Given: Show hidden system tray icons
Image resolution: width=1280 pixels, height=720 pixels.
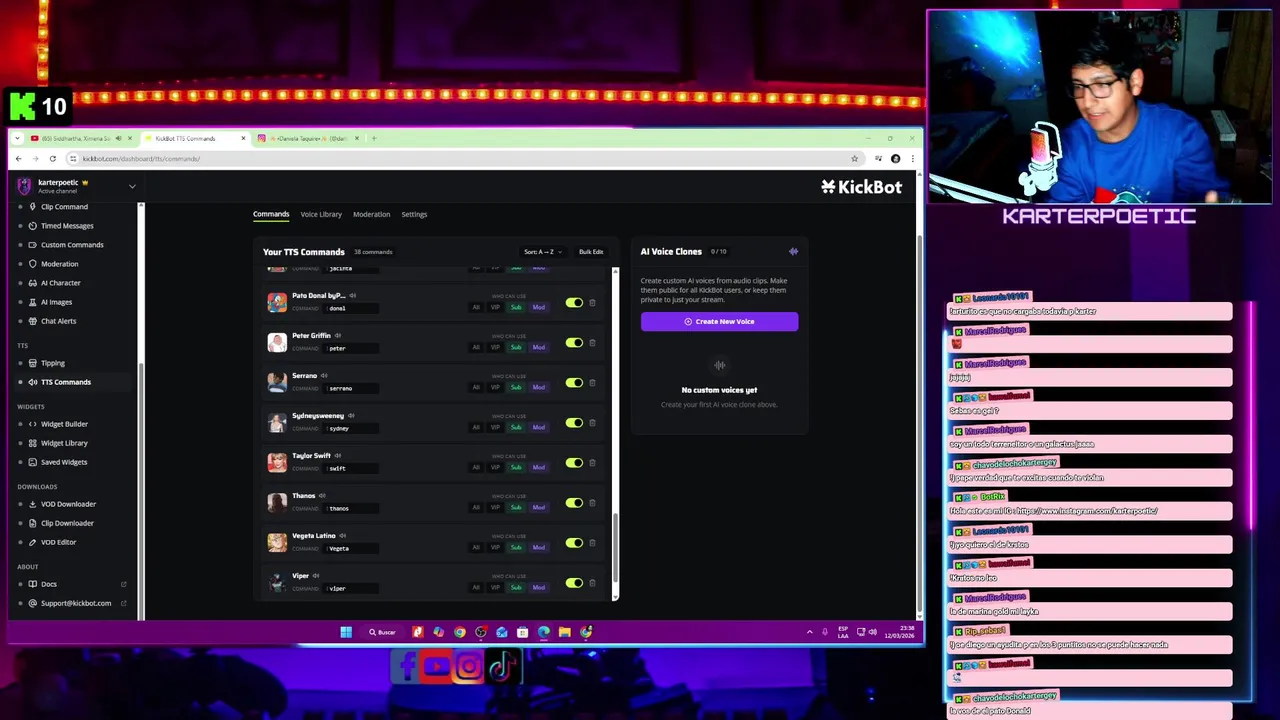Looking at the screenshot, I should (809, 632).
